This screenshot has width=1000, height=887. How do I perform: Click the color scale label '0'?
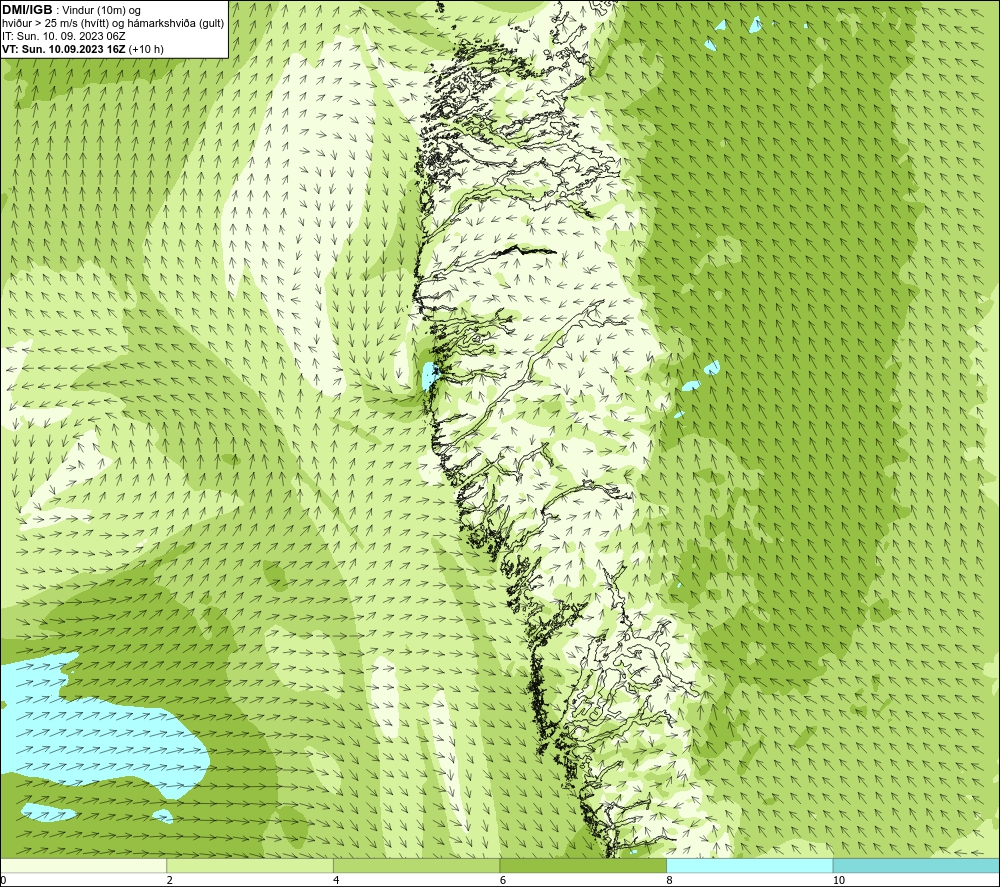pos(3,881)
